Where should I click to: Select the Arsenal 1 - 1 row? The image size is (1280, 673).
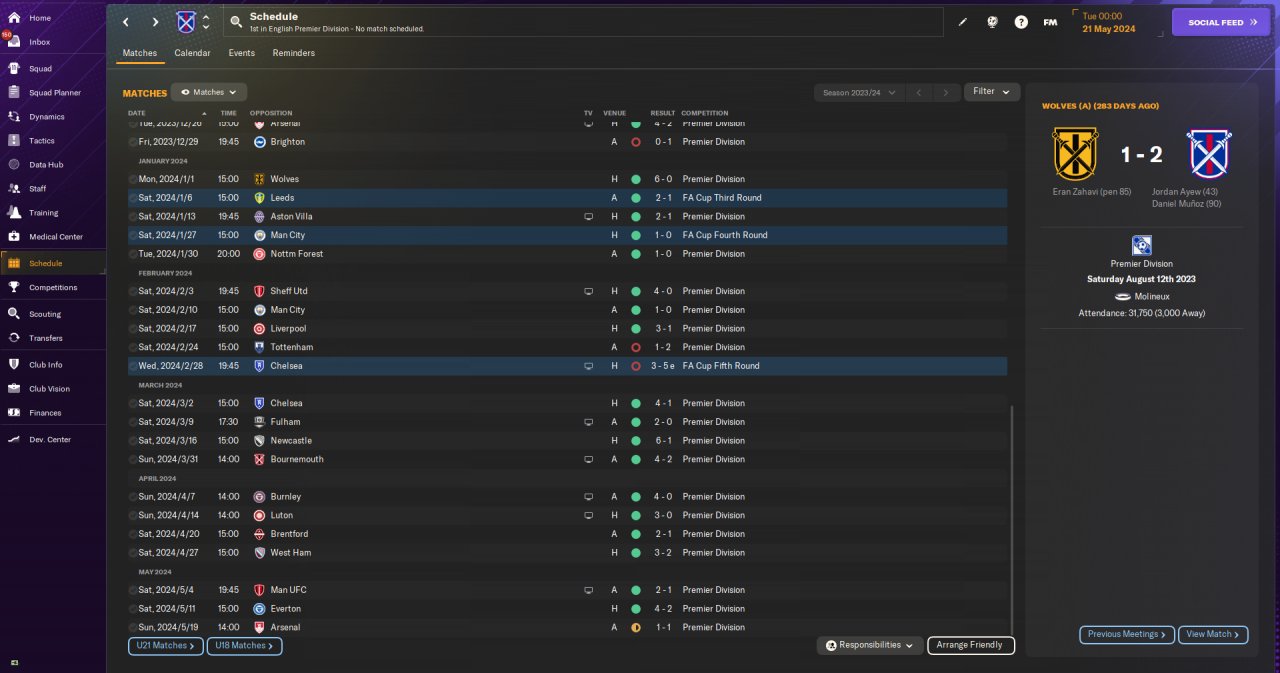pyautogui.click(x=567, y=627)
